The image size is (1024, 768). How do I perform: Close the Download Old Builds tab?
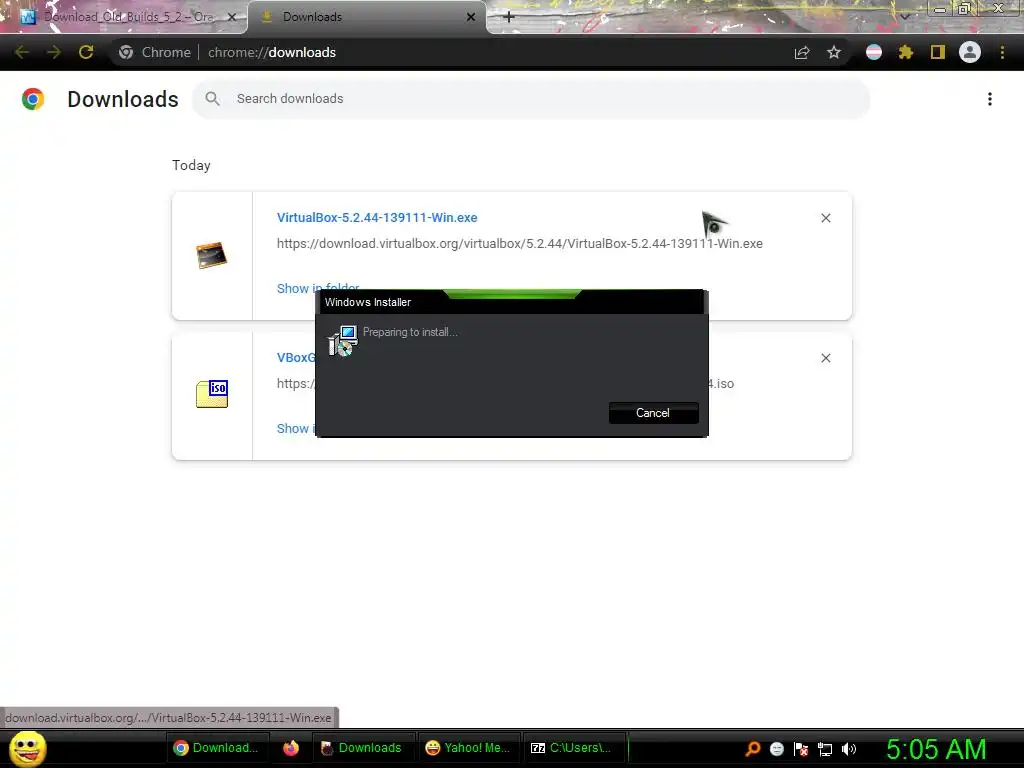coord(231,17)
